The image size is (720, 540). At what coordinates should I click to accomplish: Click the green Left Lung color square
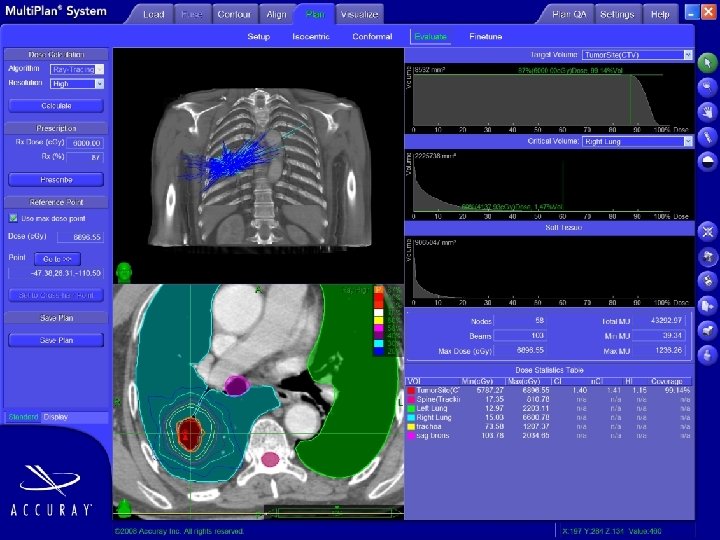pos(411,408)
